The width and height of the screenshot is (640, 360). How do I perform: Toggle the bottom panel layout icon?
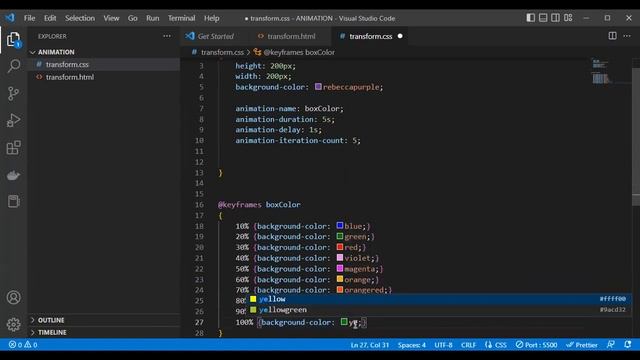[x=543, y=18]
